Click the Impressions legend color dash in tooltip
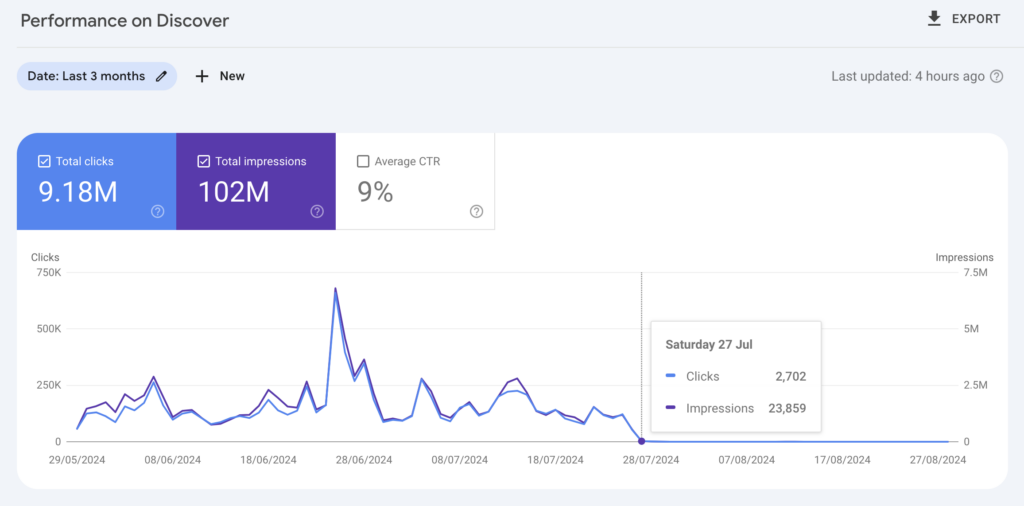The height and width of the screenshot is (506, 1024). tap(671, 408)
